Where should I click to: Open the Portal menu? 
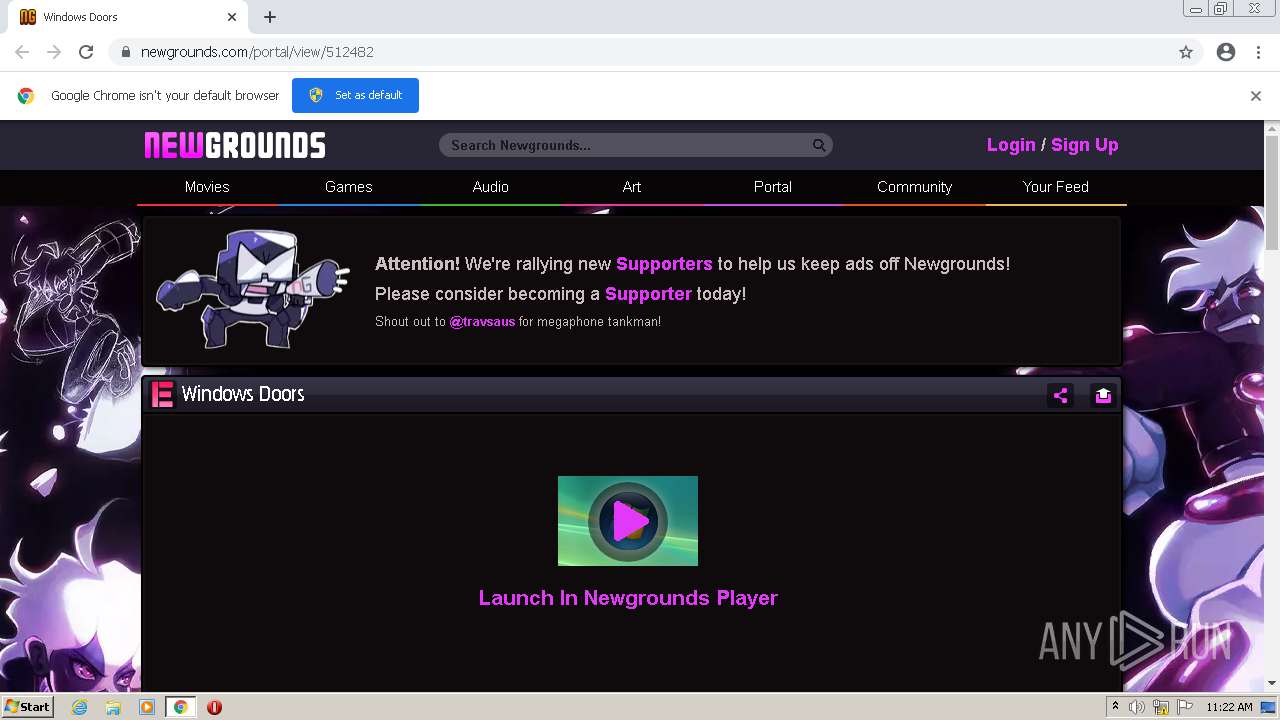[x=773, y=187]
